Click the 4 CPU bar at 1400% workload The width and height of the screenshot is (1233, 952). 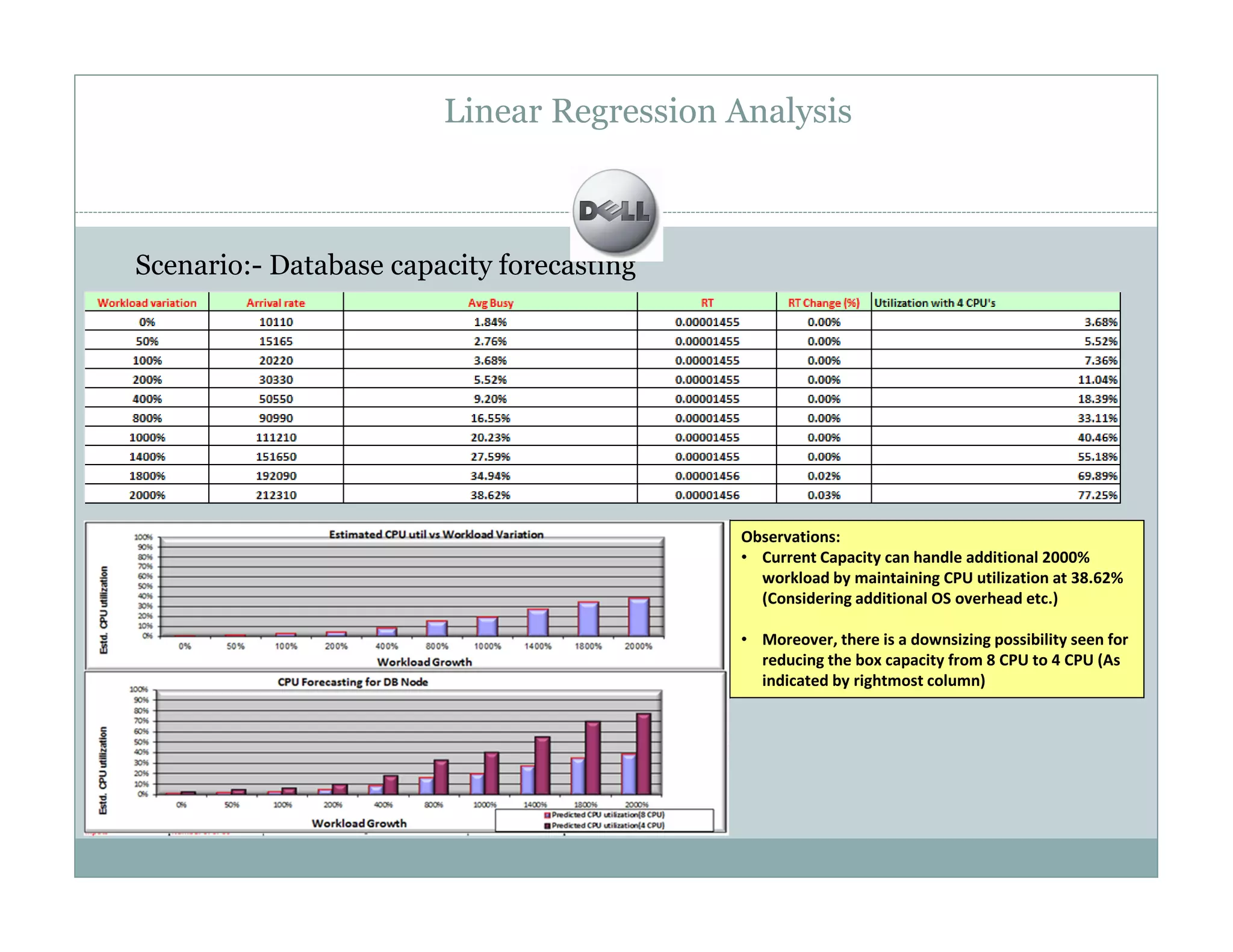(x=542, y=765)
